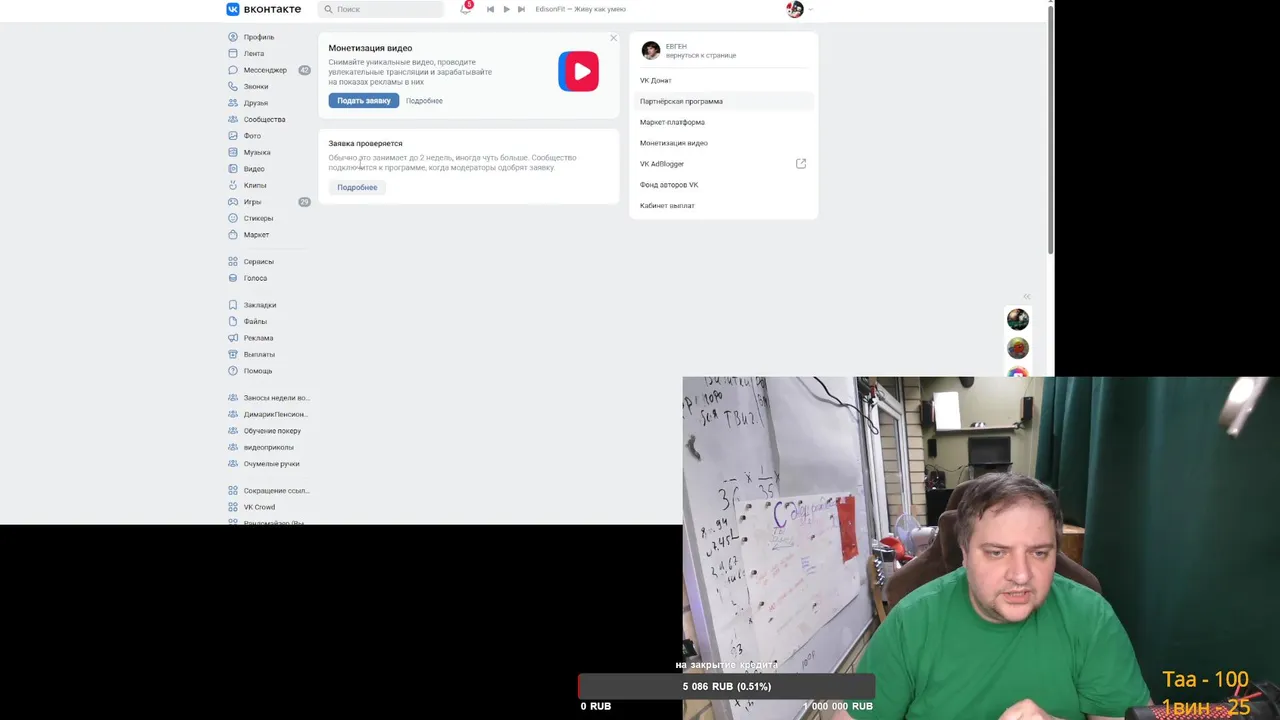Image resolution: width=1280 pixels, height=720 pixels.
Task: Expand the profile menu chevron beside avatar
Action: click(810, 9)
